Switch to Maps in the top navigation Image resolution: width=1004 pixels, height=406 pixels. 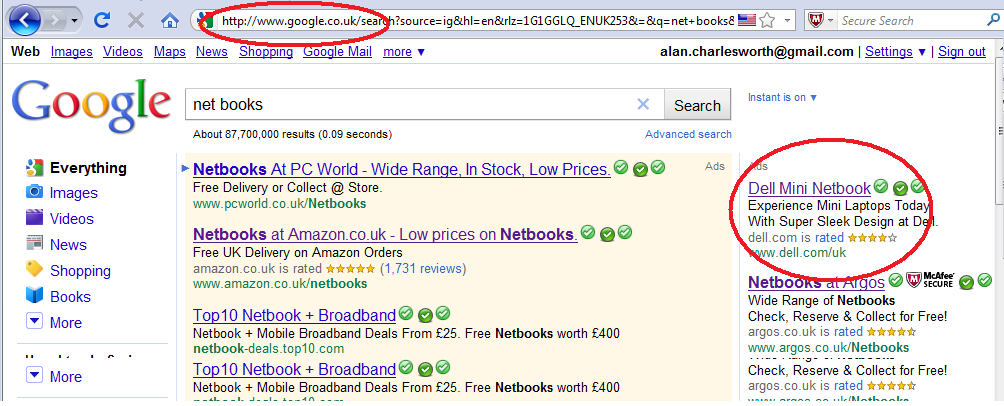tap(170, 52)
